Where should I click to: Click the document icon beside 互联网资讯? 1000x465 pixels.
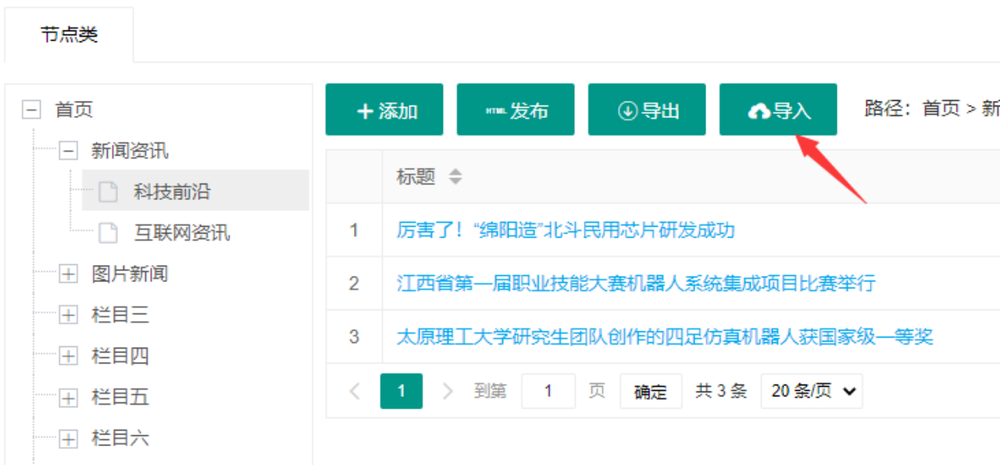click(x=108, y=233)
